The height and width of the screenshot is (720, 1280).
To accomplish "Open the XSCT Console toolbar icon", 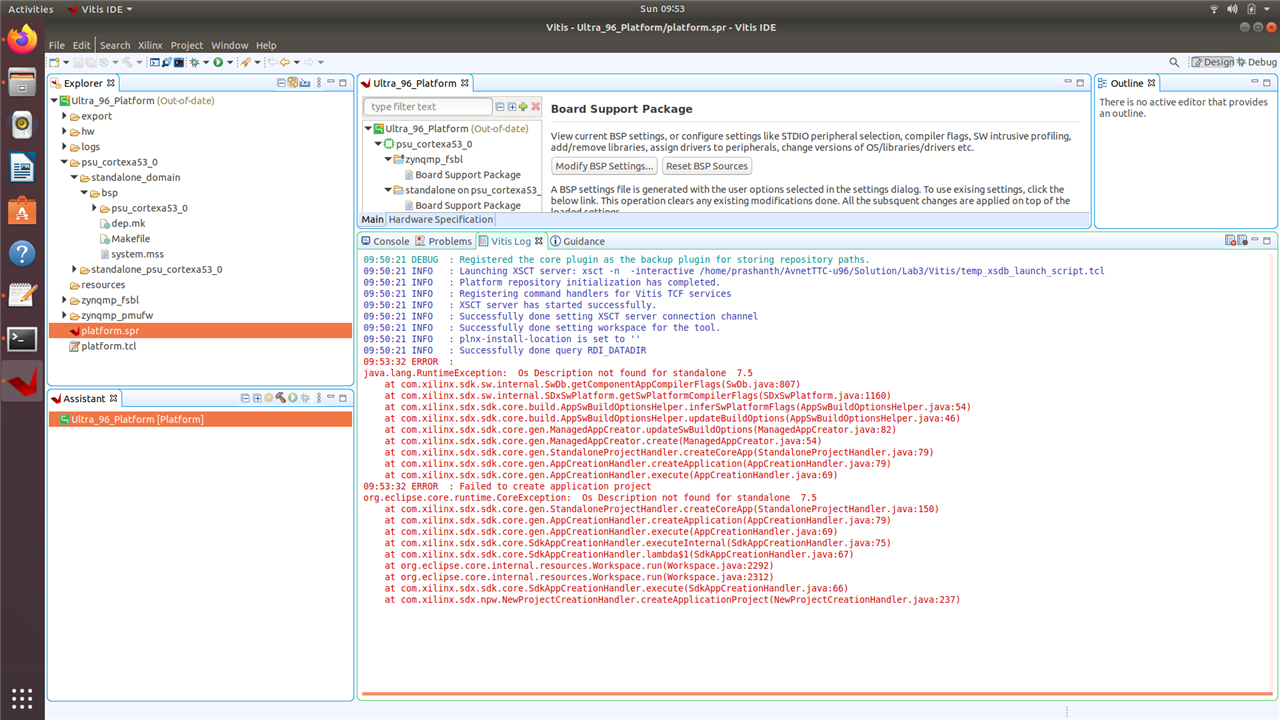I will pyautogui.click(x=154, y=62).
